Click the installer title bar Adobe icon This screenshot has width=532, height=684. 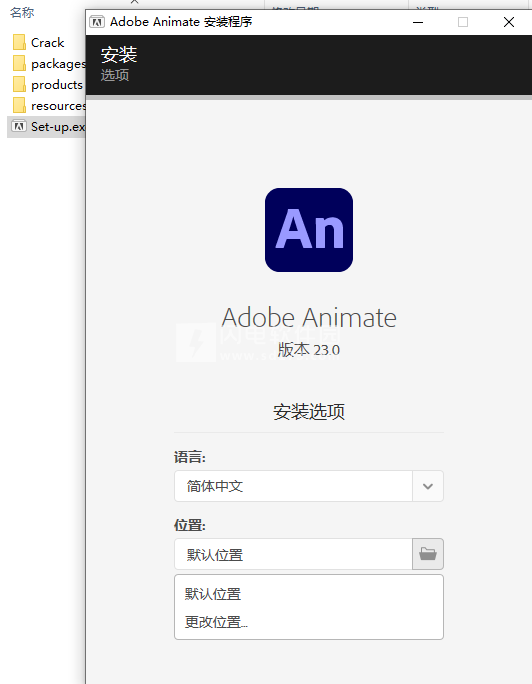click(97, 22)
